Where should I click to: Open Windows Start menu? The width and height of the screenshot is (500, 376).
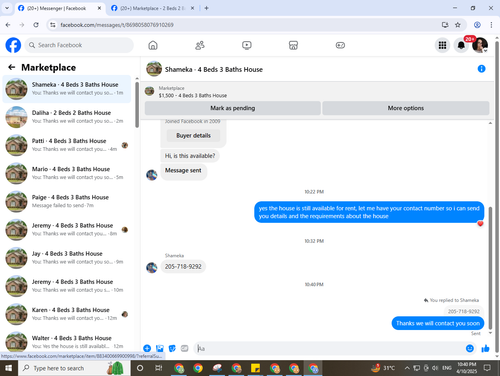tap(8, 368)
